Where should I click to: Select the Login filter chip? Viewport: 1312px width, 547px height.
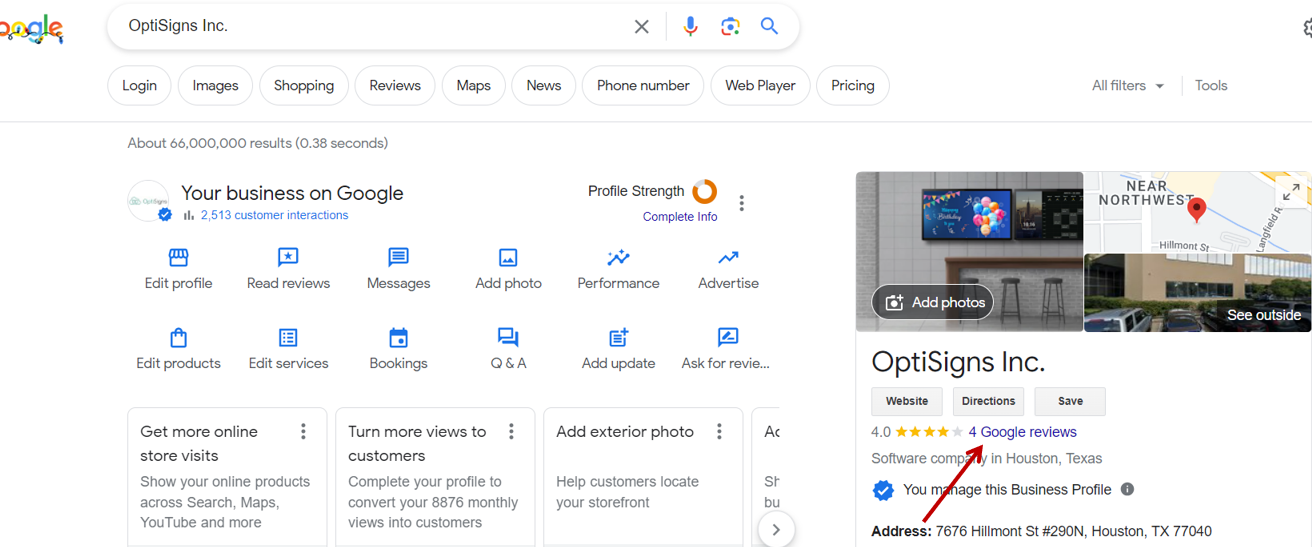click(139, 86)
